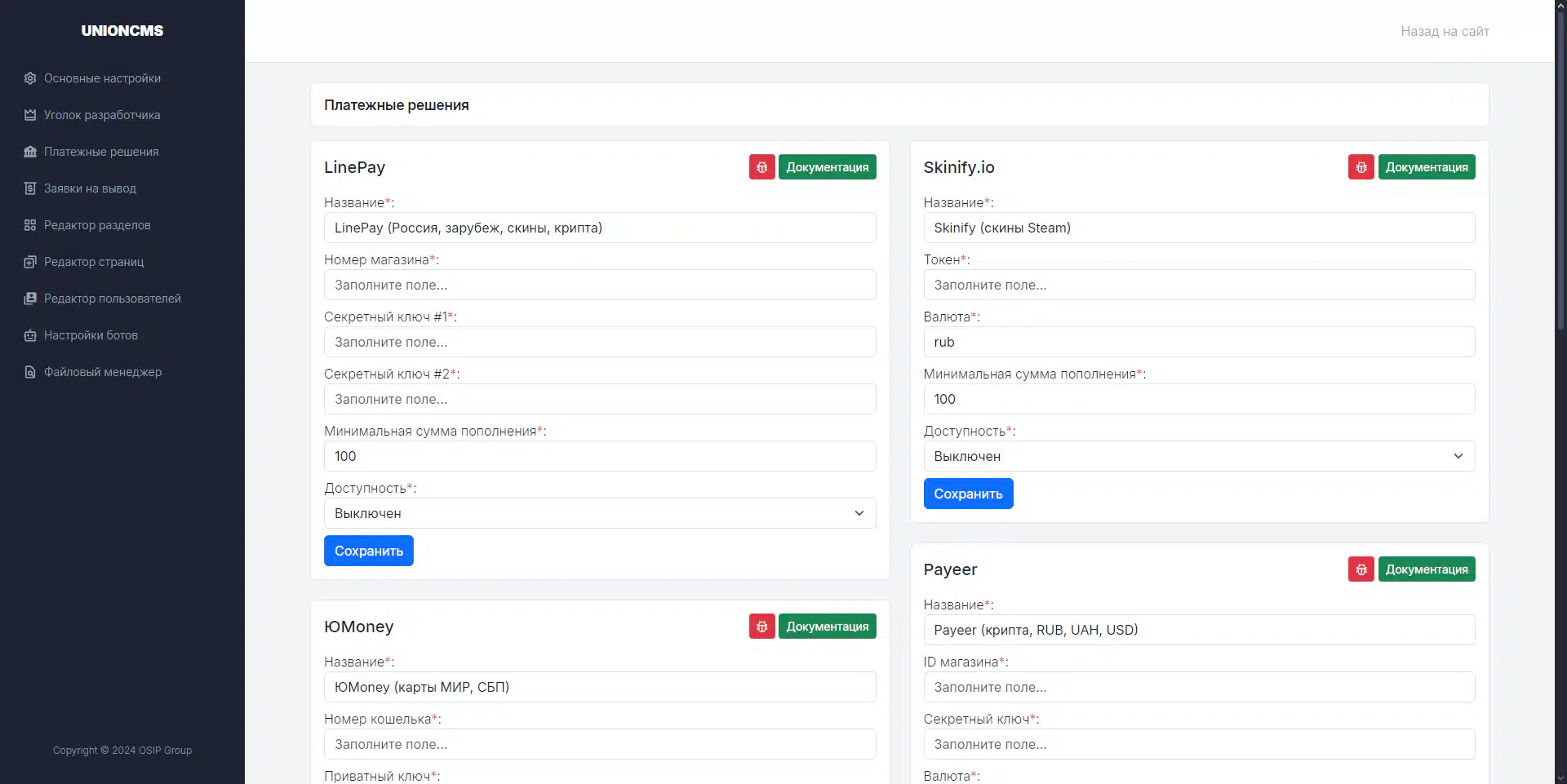The image size is (1567, 784).
Task: Click the icon beside Редактор страниц
Action: coord(30,262)
